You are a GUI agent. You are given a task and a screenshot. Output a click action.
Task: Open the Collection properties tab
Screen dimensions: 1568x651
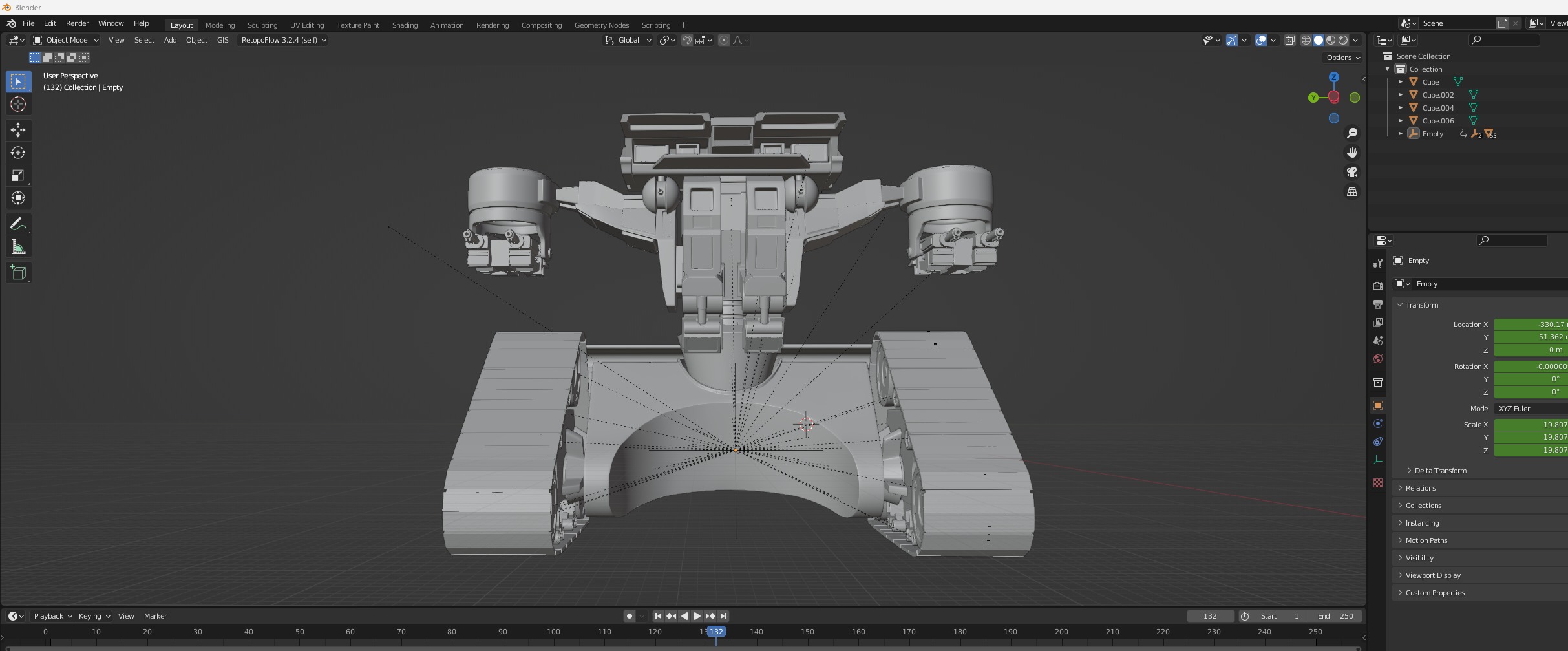click(1378, 382)
